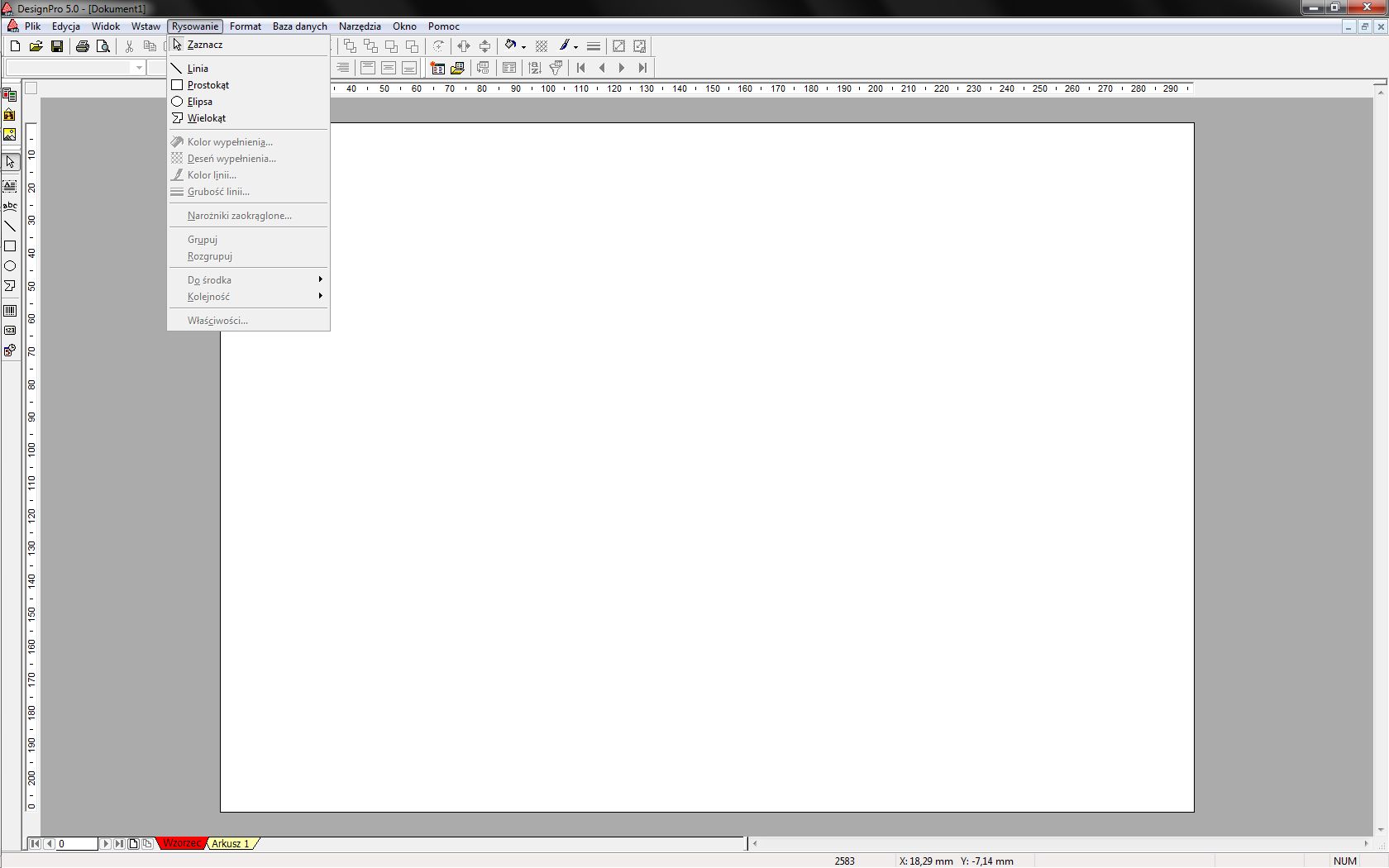Save the document with the floppy disk icon

pyautogui.click(x=57, y=46)
